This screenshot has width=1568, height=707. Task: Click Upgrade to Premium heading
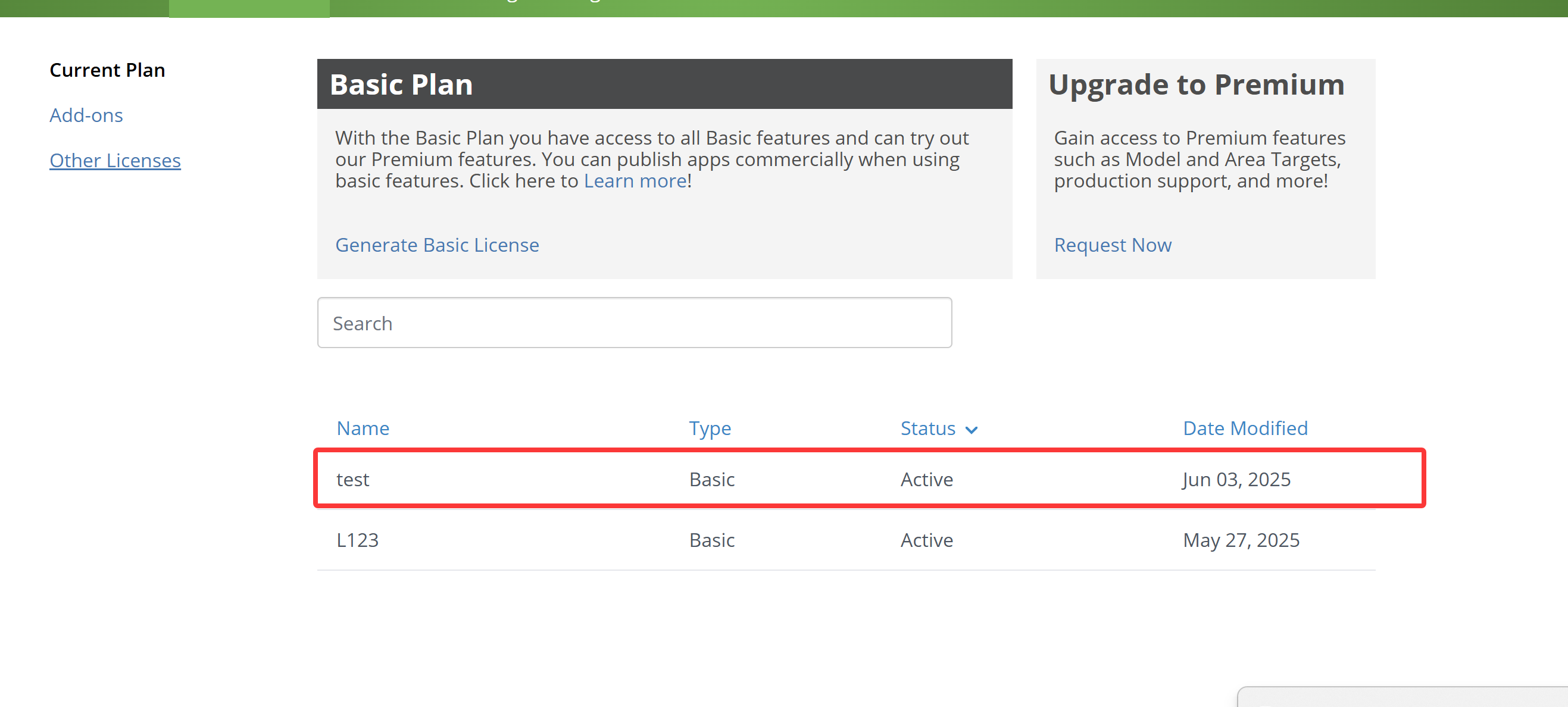coord(1196,84)
